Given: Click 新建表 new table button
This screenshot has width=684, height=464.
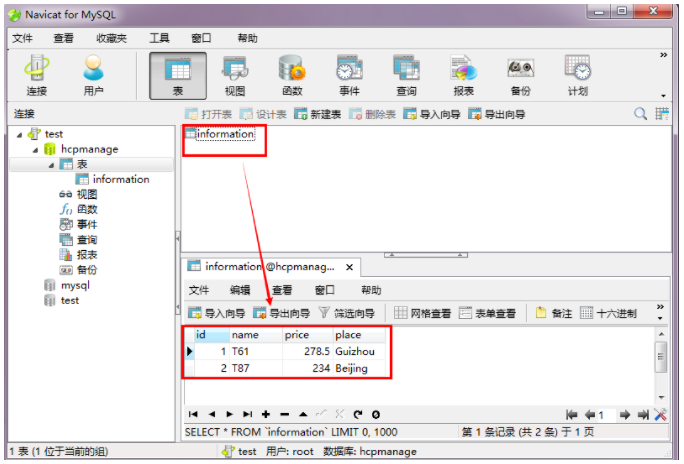Looking at the screenshot, I should (x=317, y=114).
